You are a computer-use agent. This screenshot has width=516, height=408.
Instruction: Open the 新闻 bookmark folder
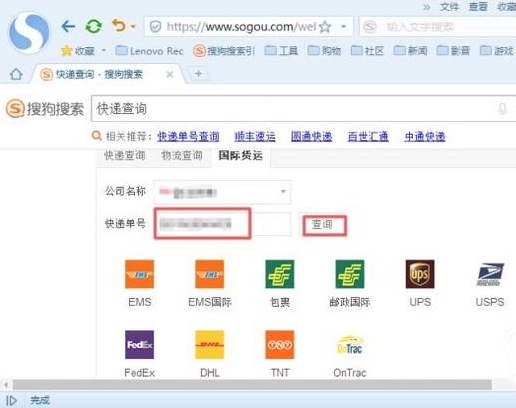(410, 51)
